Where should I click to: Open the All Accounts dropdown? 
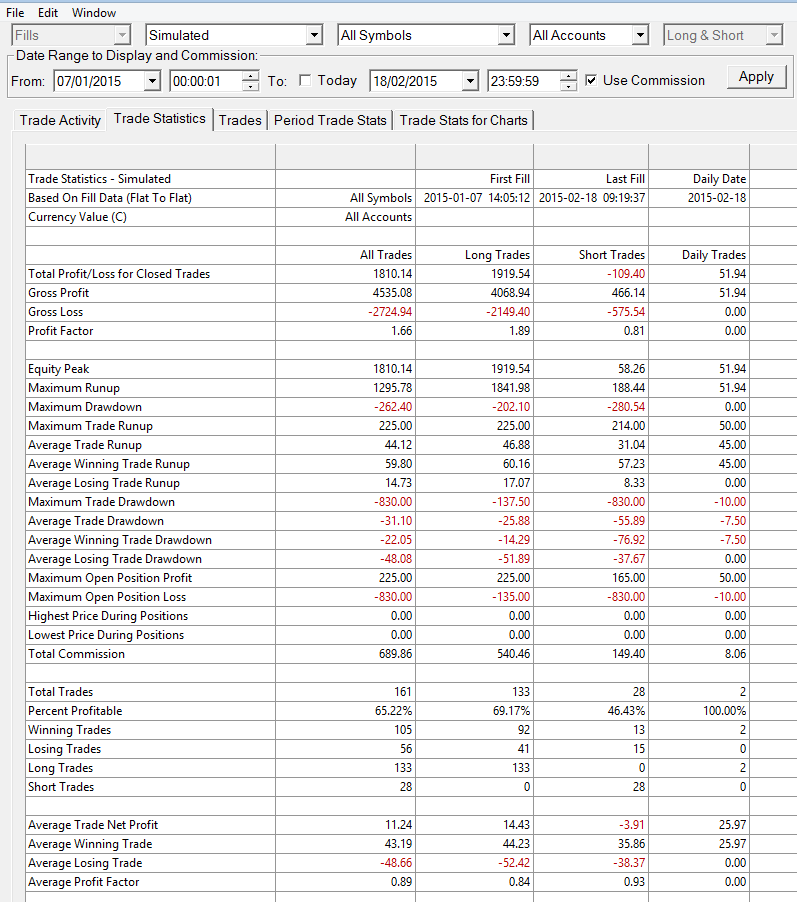pyautogui.click(x=640, y=35)
